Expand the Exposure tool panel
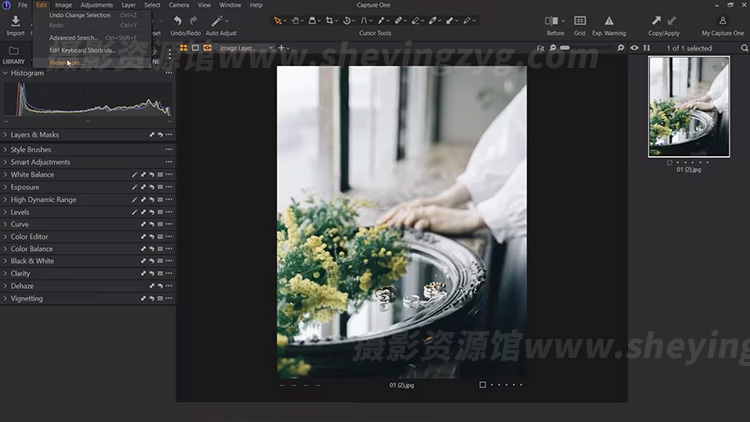The width and height of the screenshot is (750, 422). (x=25, y=187)
